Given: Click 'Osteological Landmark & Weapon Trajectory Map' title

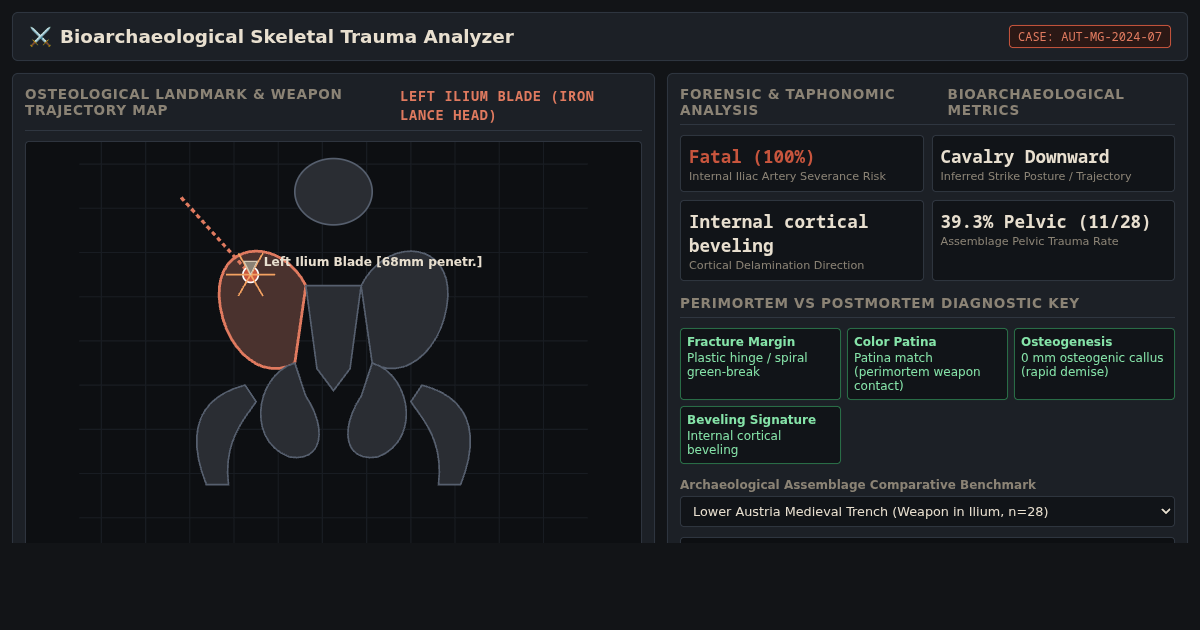Looking at the screenshot, I should pyautogui.click(x=184, y=102).
